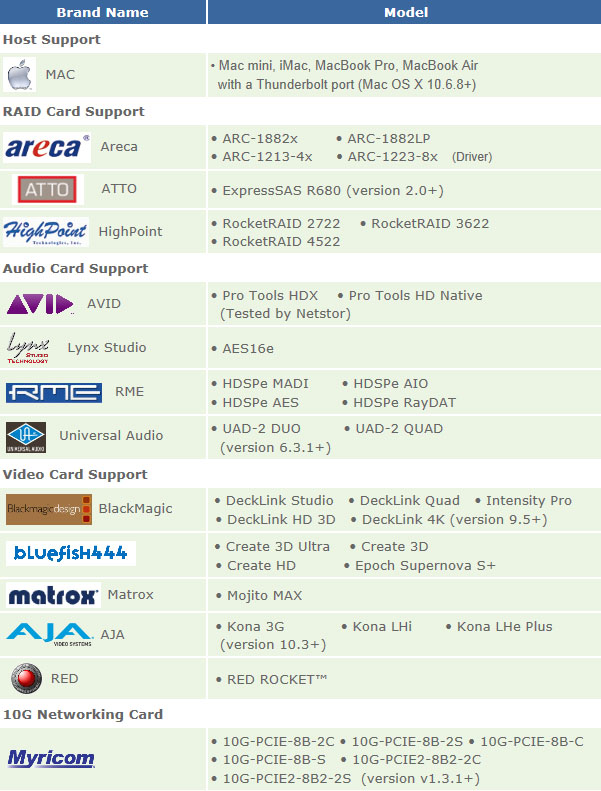This screenshot has height=791, width=601.
Task: Click the Apple MAC logo
Action: [x=19, y=75]
